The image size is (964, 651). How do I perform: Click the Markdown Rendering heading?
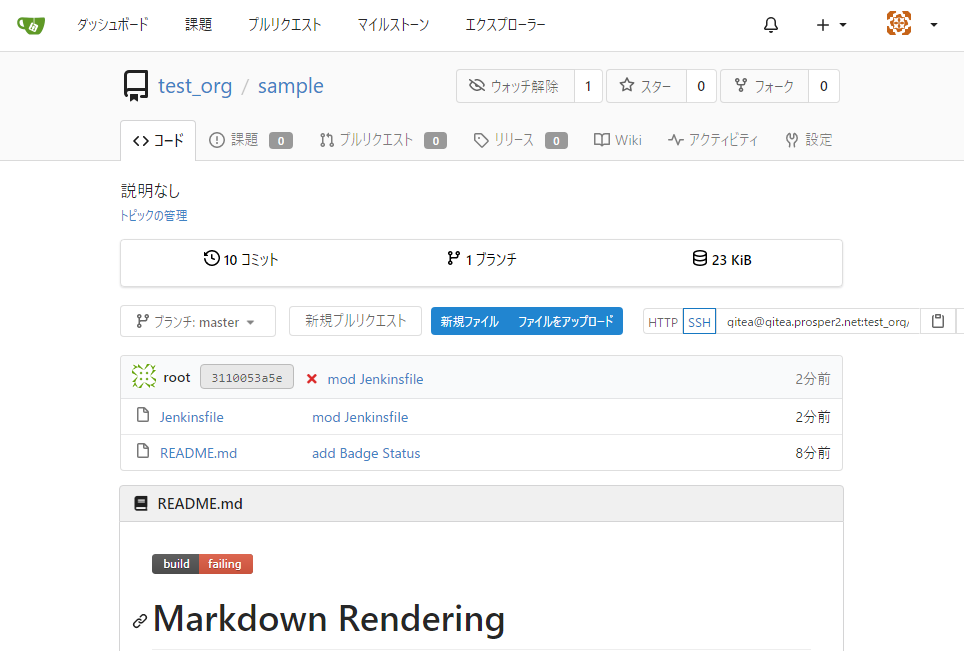329,618
